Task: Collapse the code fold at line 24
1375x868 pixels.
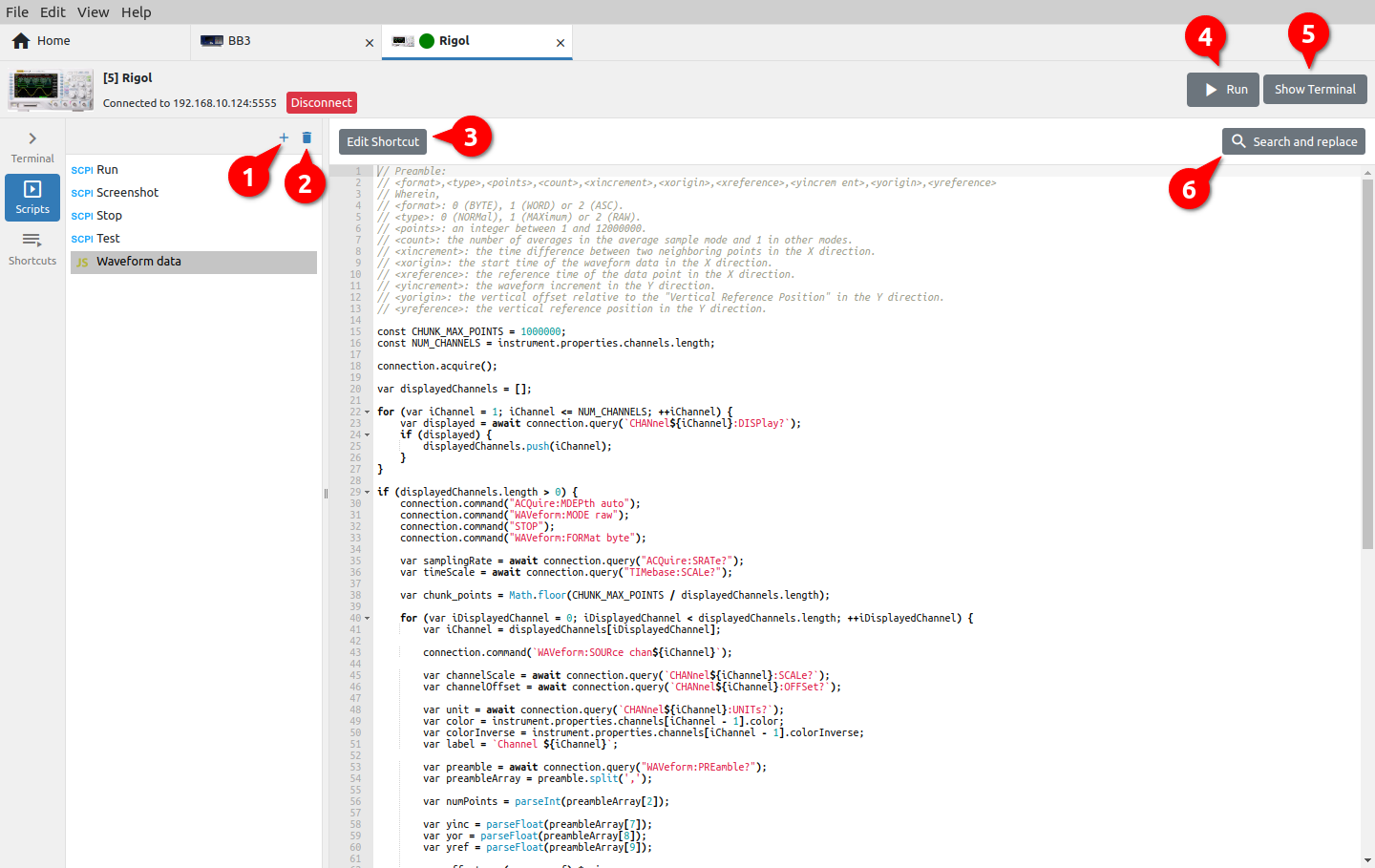Action: (368, 435)
